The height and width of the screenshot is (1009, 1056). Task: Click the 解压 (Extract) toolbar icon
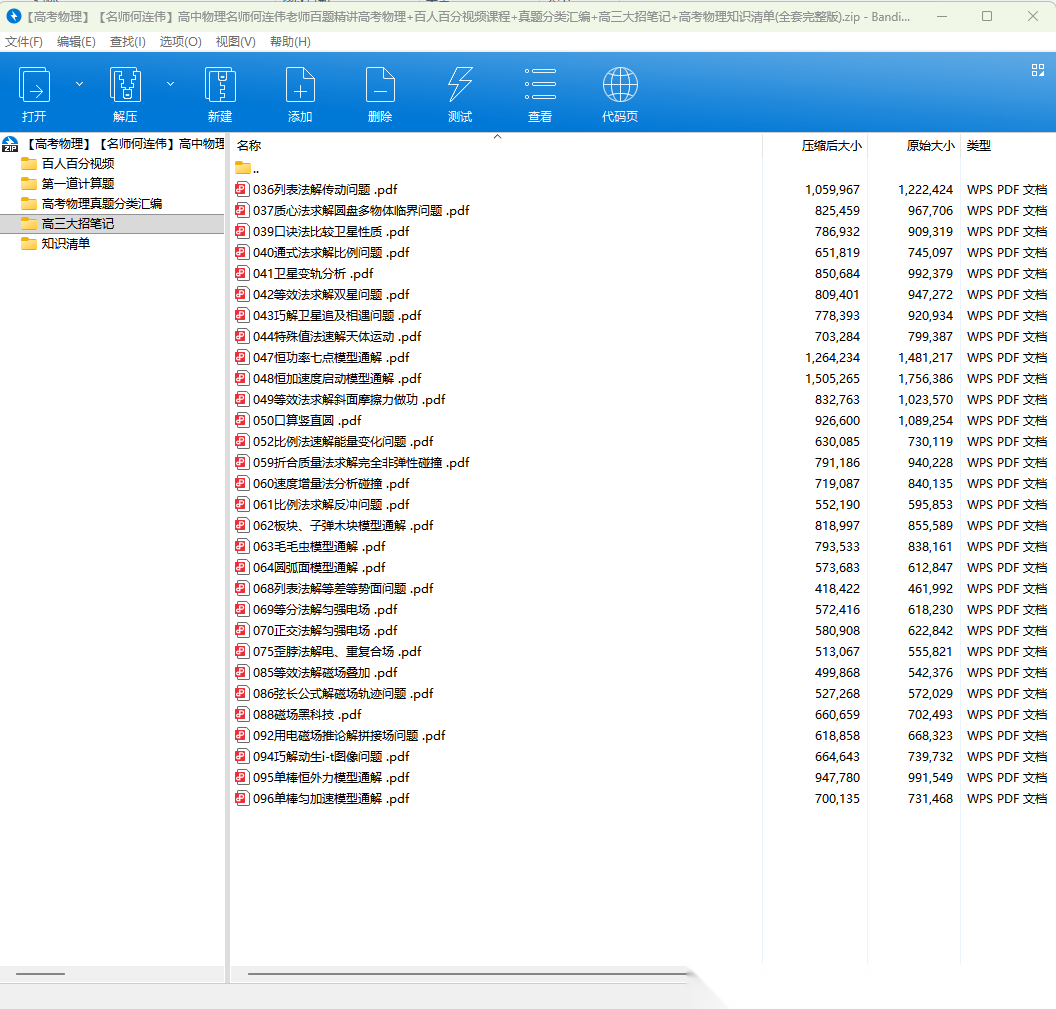125,86
